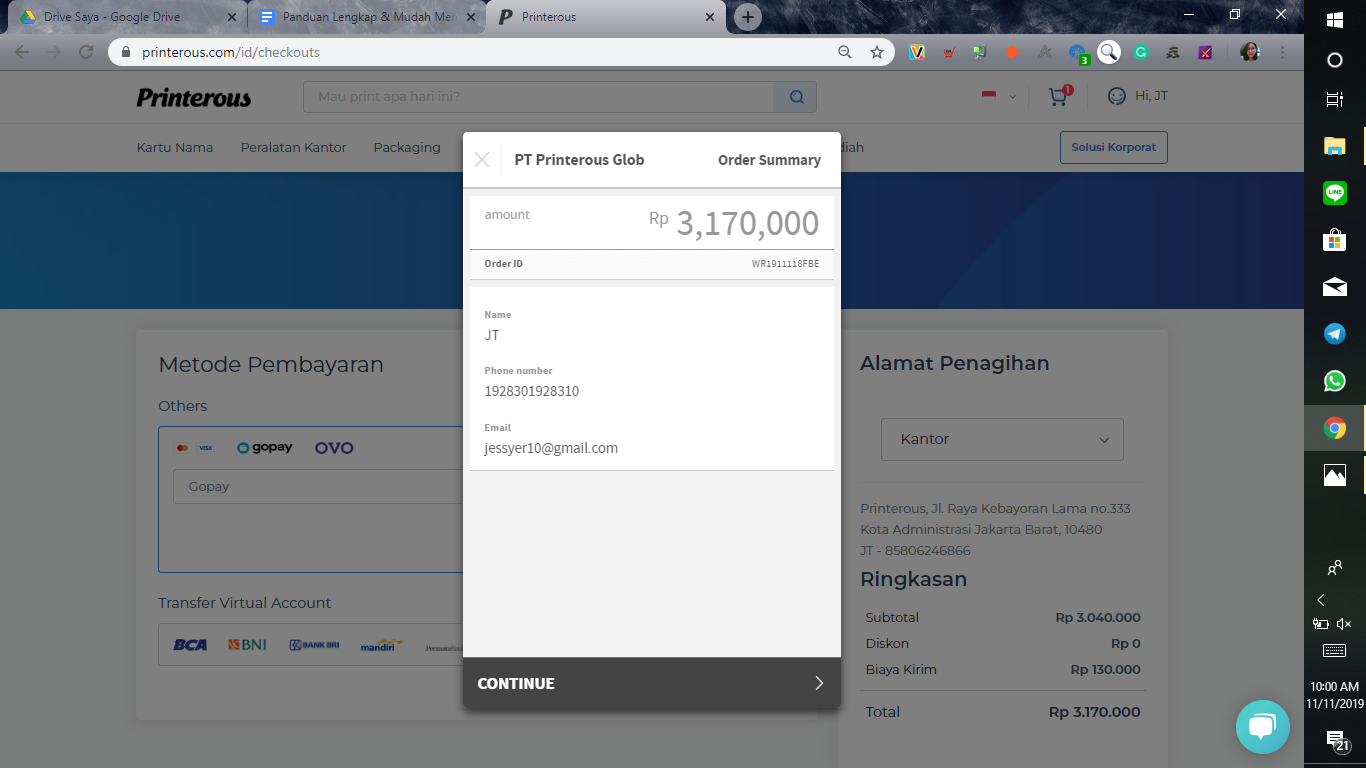The image size is (1366, 768).
Task: Click CONTINUE in the payment popup
Action: pos(652,683)
